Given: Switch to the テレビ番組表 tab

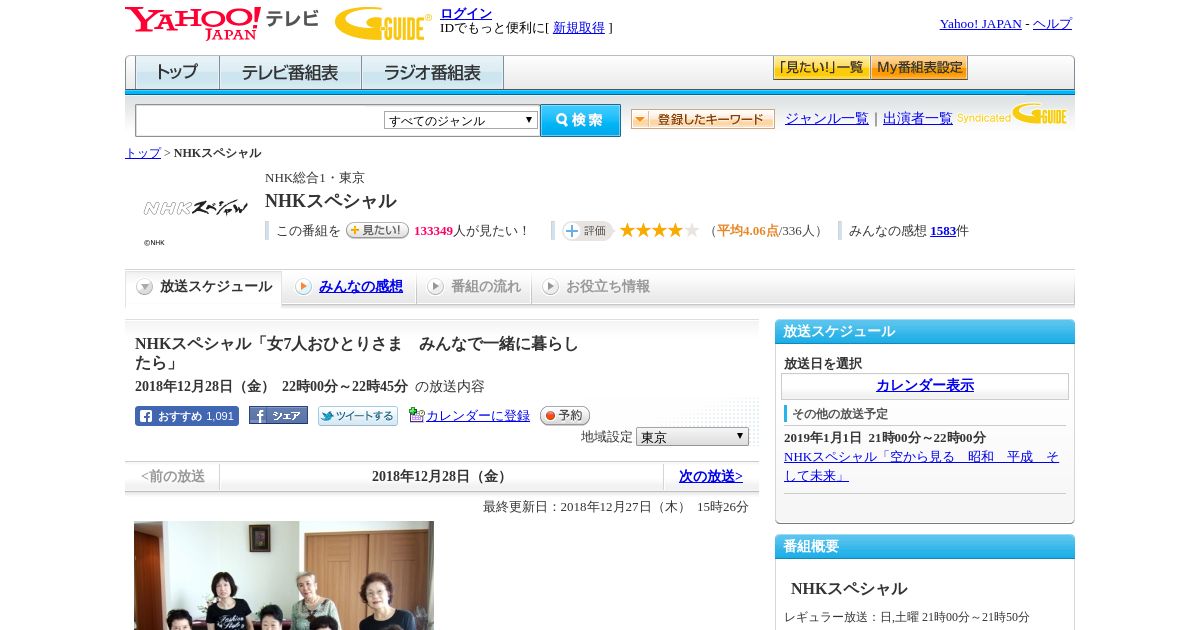Looking at the screenshot, I should click(290, 72).
